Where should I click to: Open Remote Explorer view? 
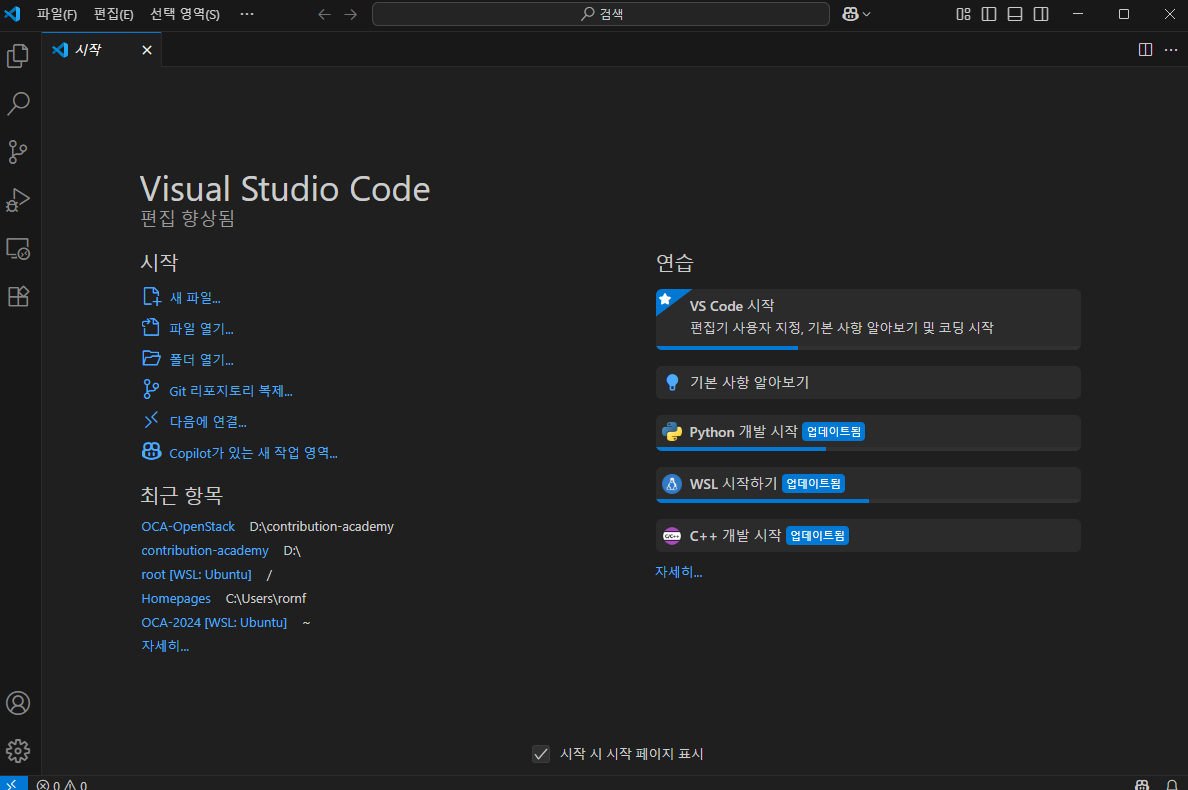coord(18,248)
